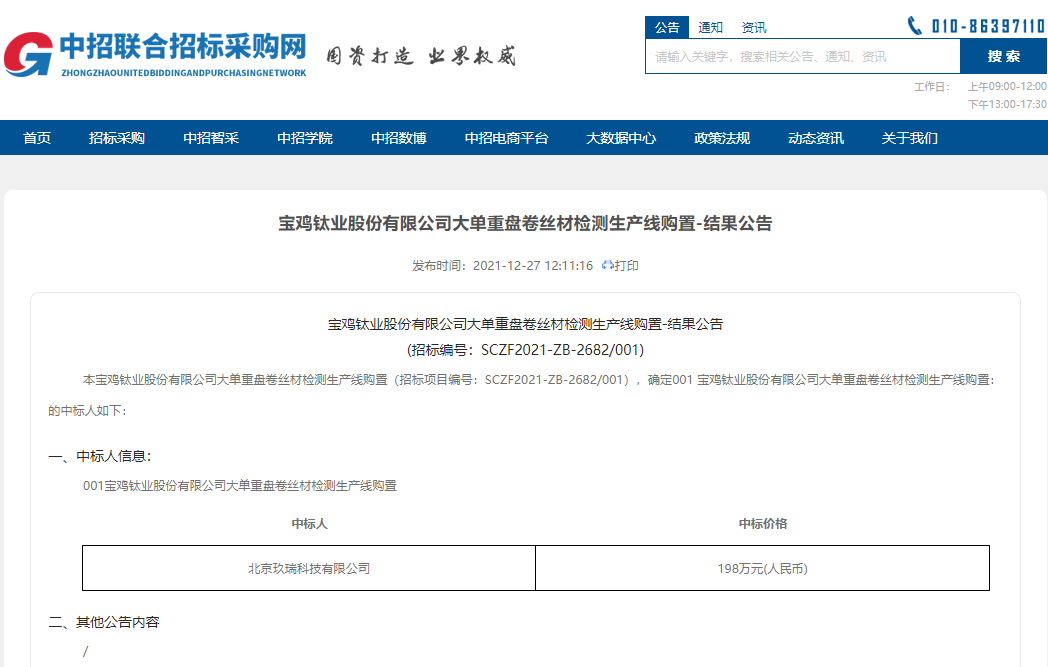Click the site logo G icon

[28, 54]
